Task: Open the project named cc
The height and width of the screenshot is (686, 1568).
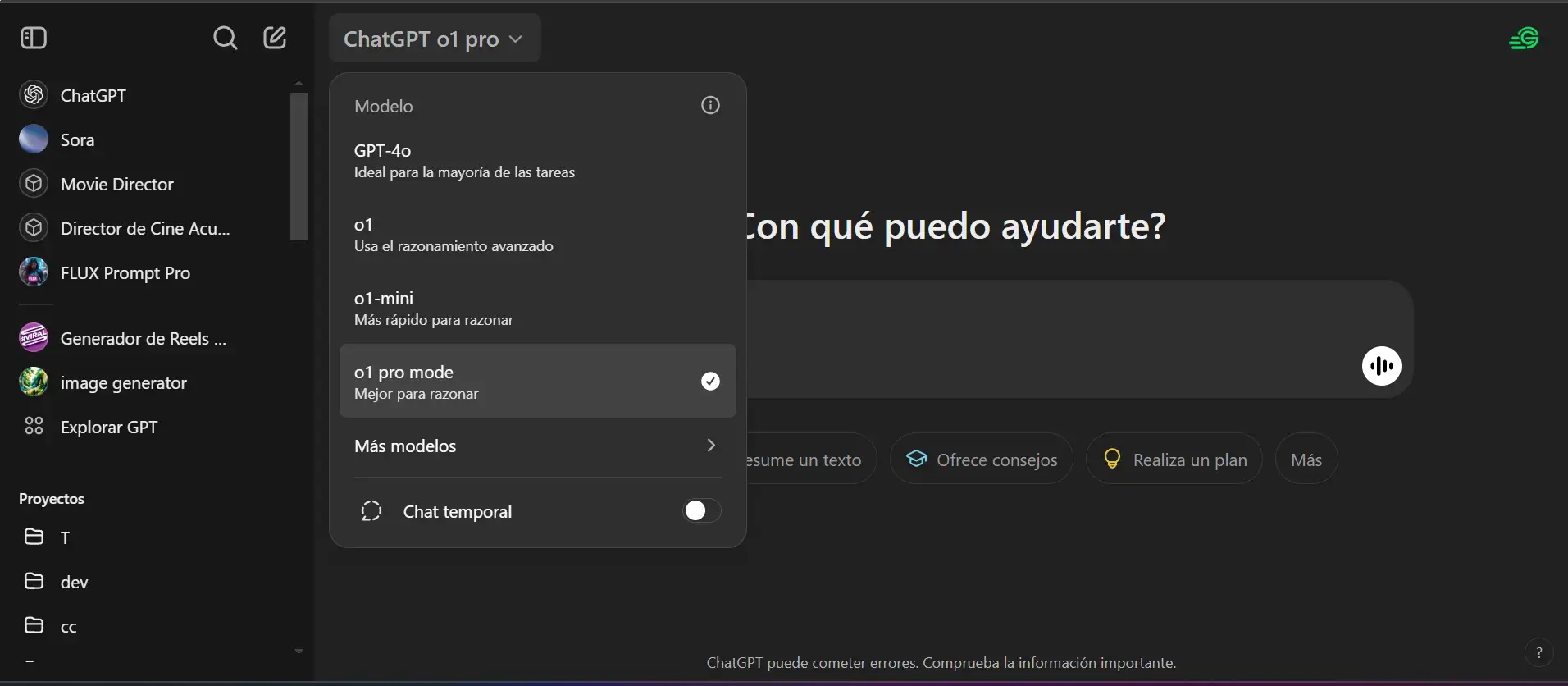Action: pos(69,627)
